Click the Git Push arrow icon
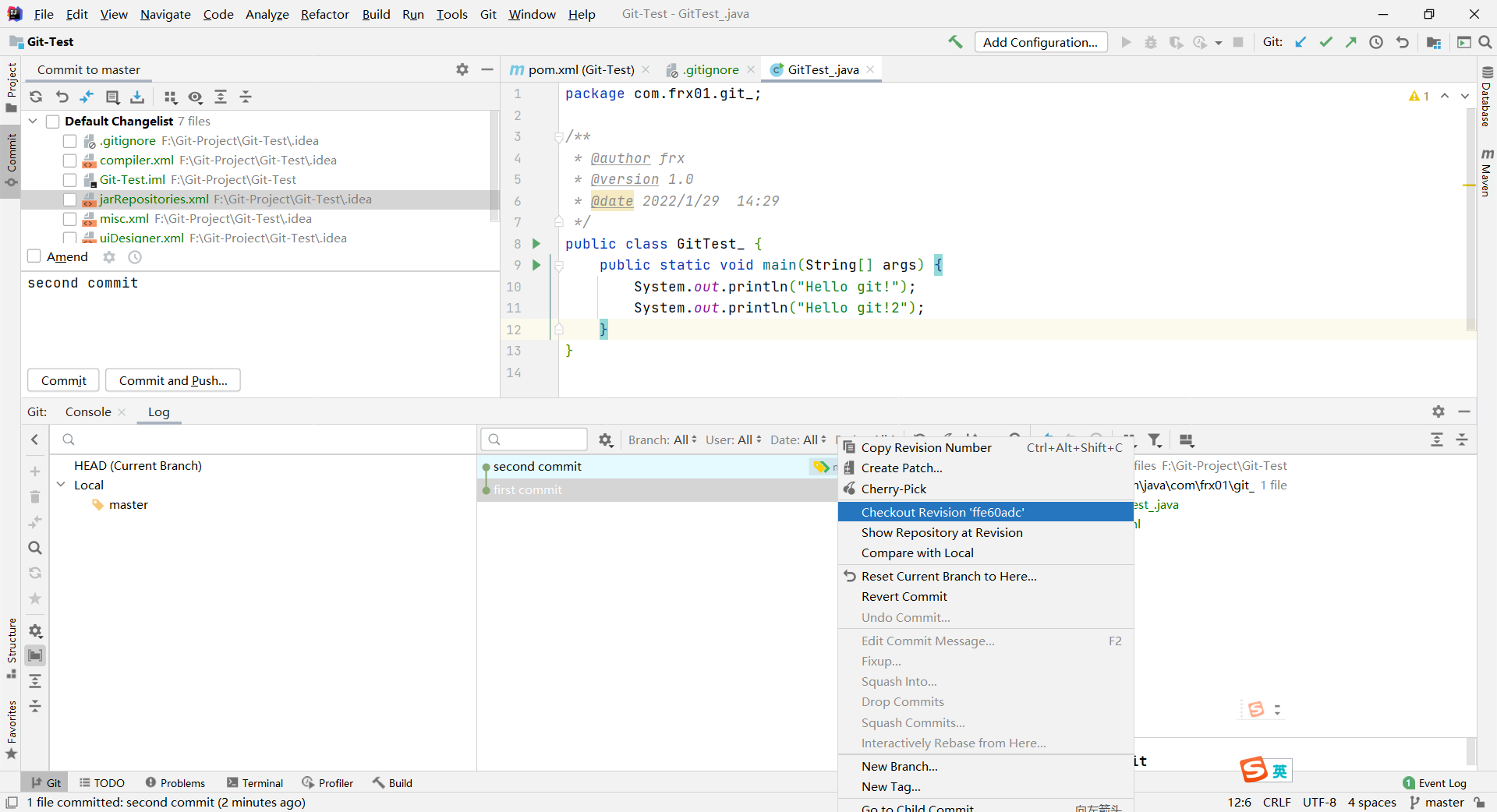1497x812 pixels. 1350,42
